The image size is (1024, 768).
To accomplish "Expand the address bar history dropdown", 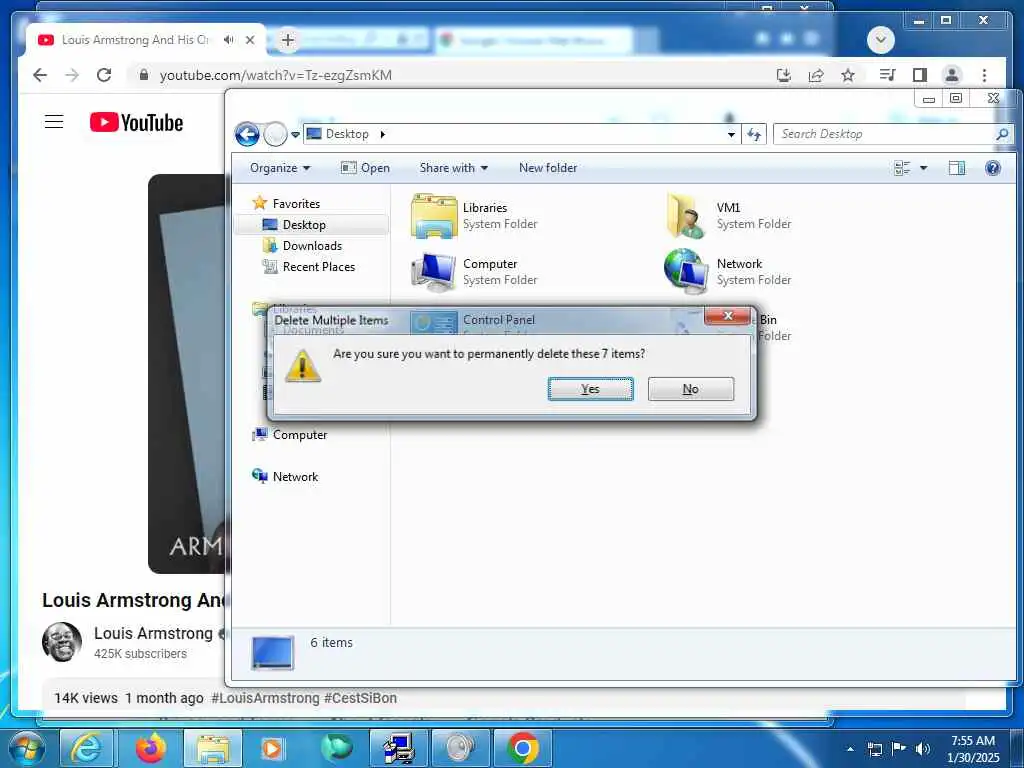I will point(731,135).
